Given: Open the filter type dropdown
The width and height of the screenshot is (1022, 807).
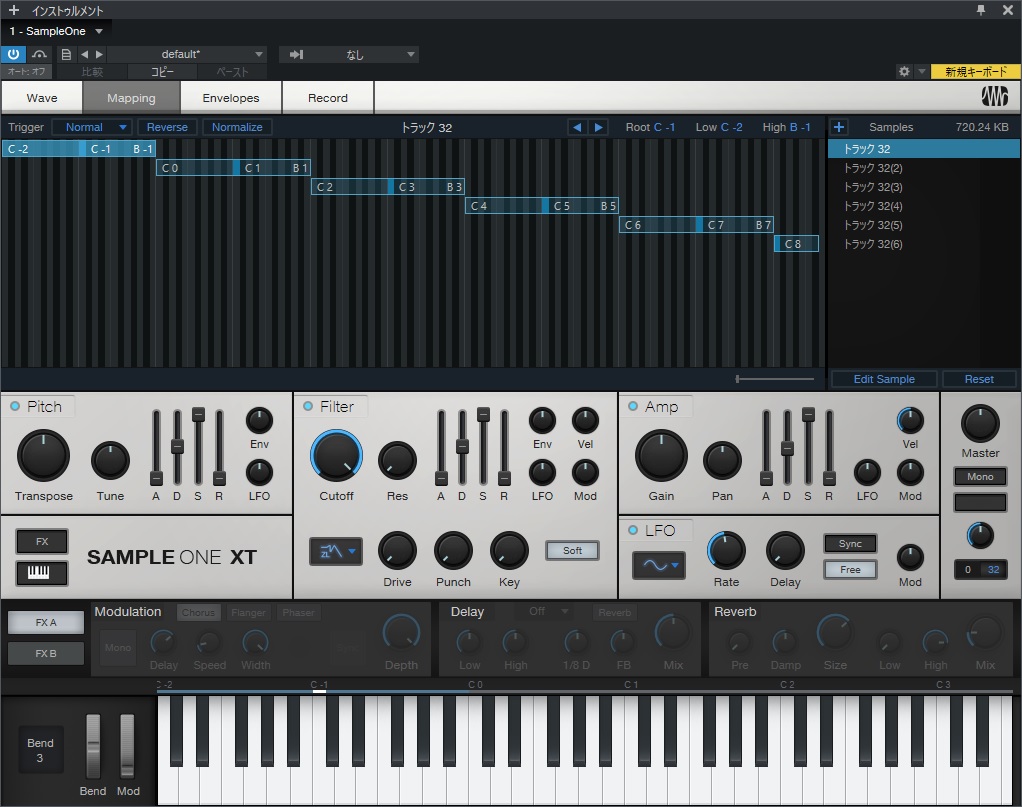Looking at the screenshot, I should coord(336,551).
